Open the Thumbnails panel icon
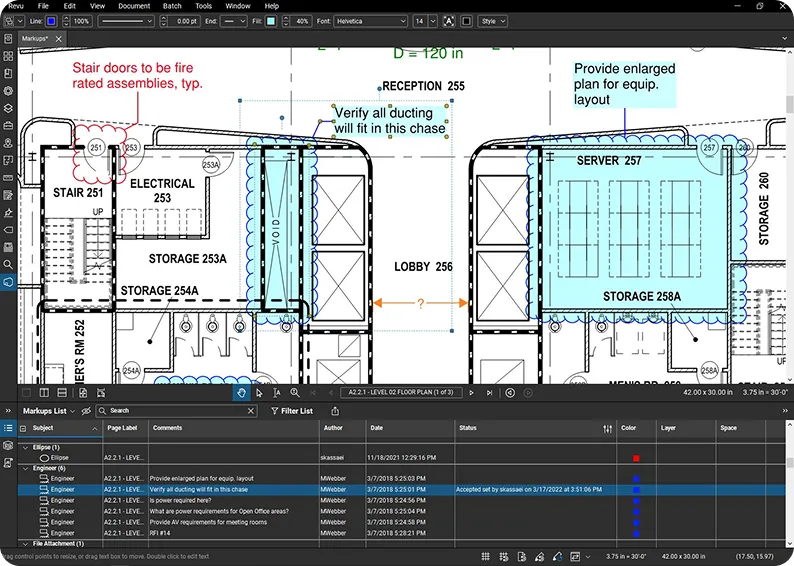The height and width of the screenshot is (566, 794). [x=8, y=56]
